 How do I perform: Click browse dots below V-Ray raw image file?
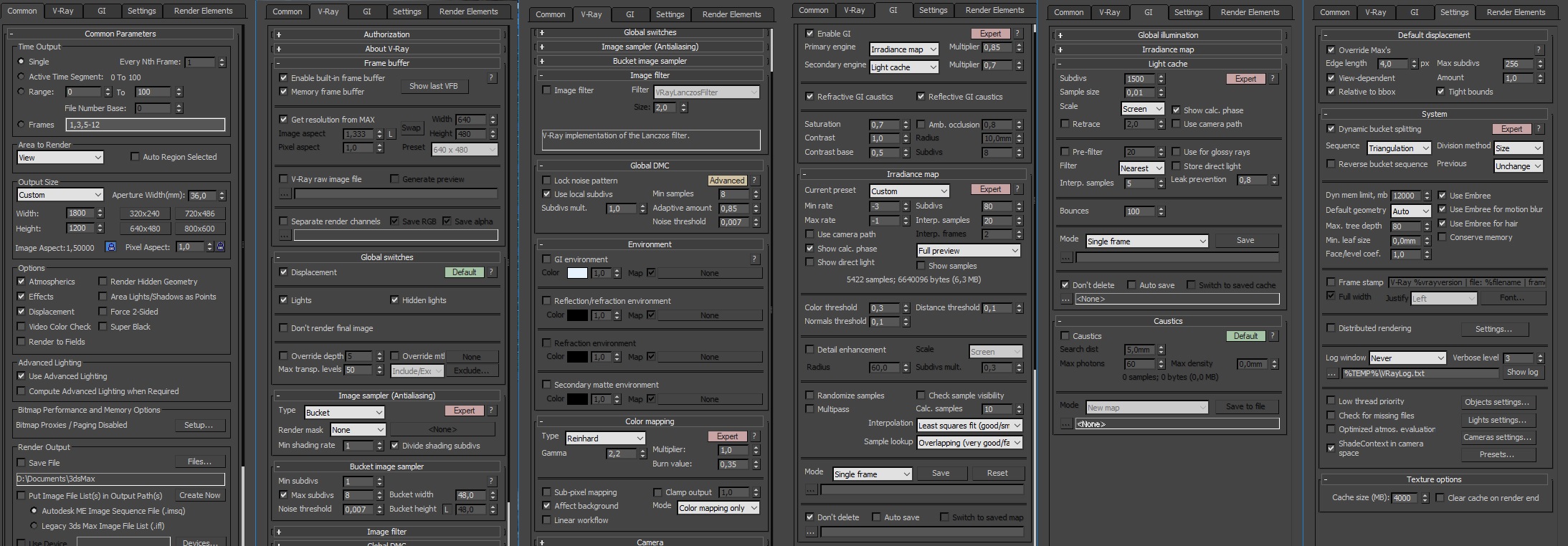click(285, 193)
